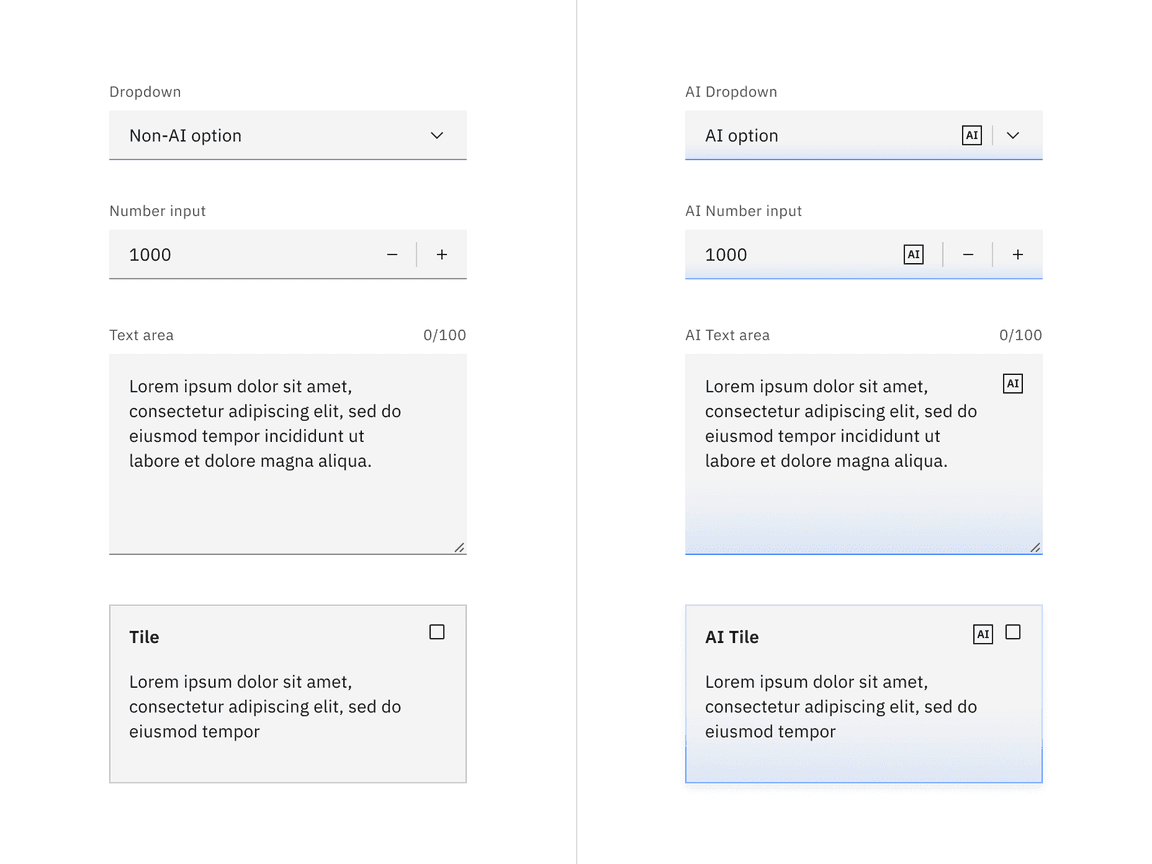The width and height of the screenshot is (1152, 864).
Task: Expand the AI Dropdown via its chevron
Action: (1013, 135)
